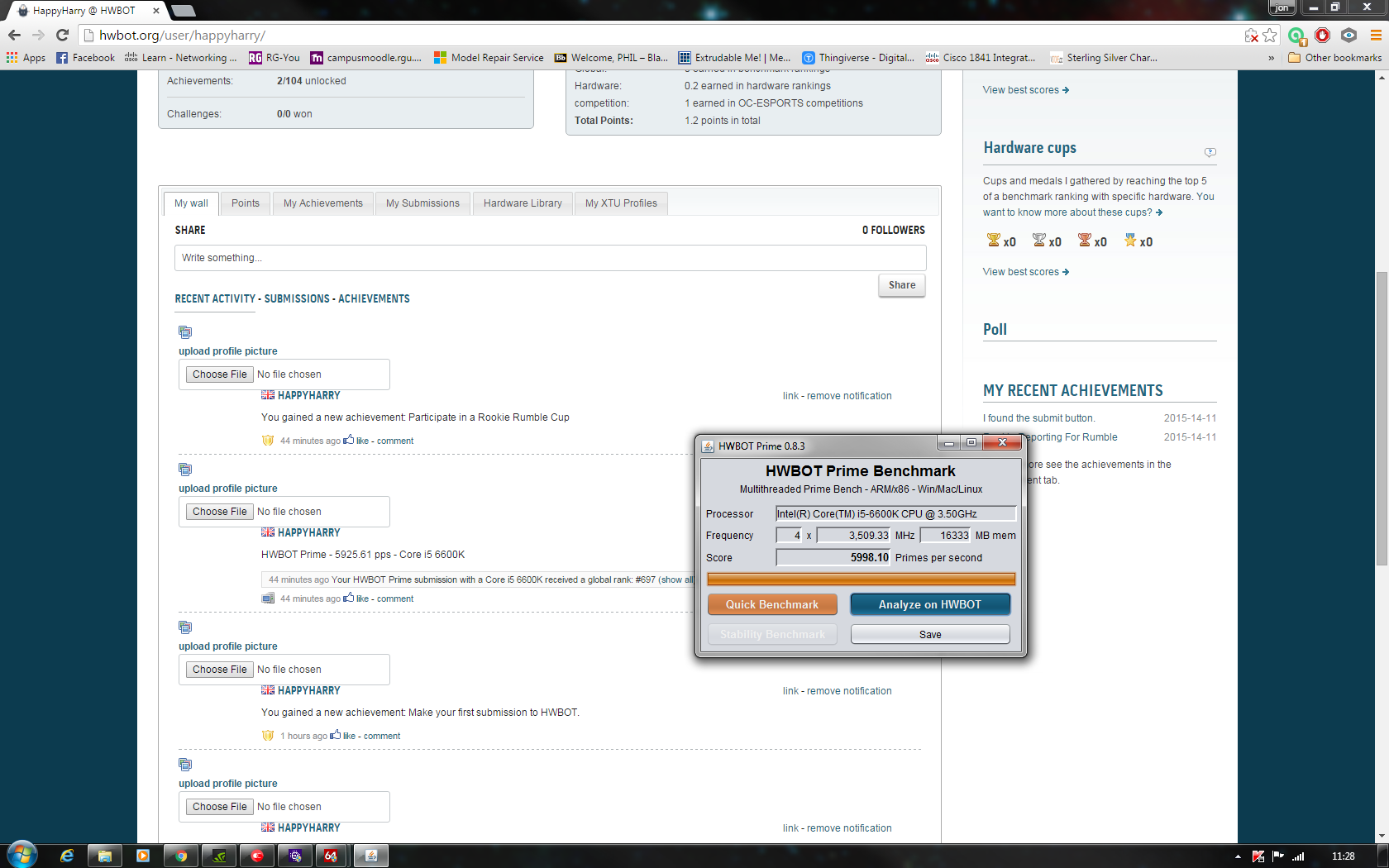Open the green spiral extension with badge 1
The width and height of the screenshot is (1389, 868).
1296,35
